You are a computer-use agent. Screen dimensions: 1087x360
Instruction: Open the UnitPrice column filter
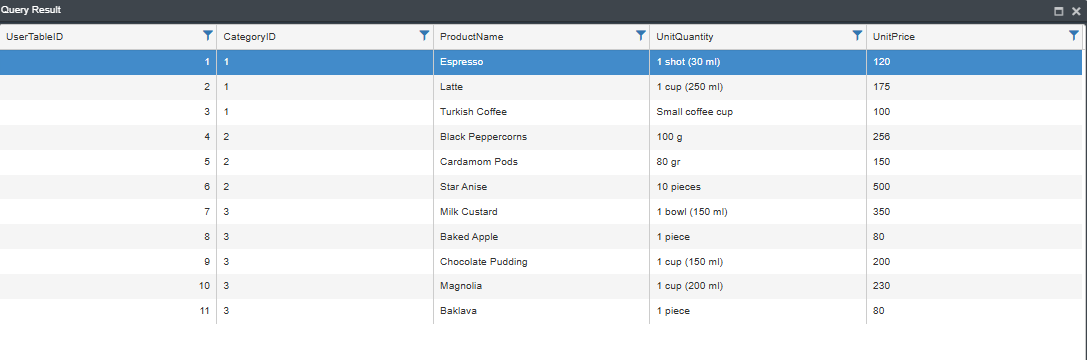[1074, 36]
